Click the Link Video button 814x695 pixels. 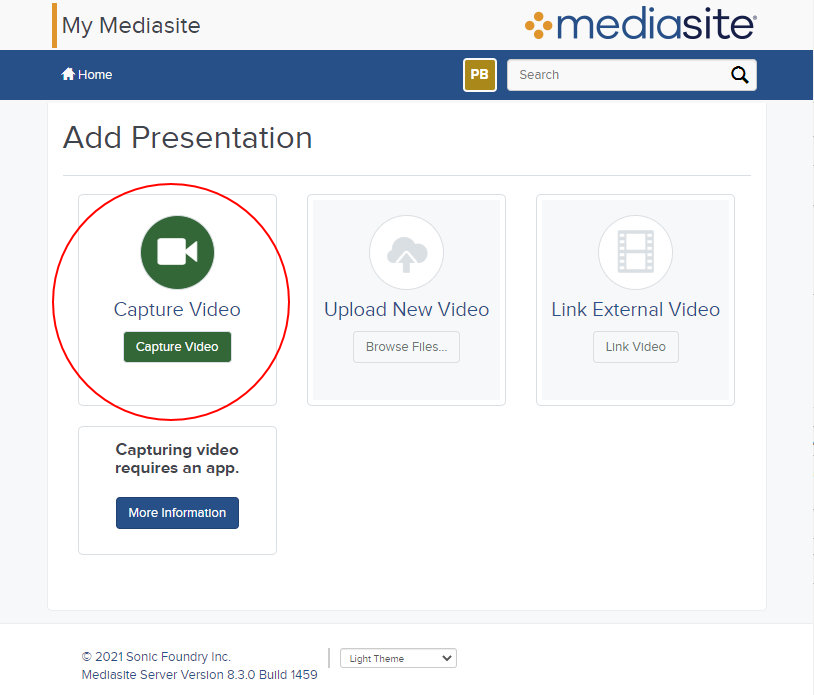[635, 347]
